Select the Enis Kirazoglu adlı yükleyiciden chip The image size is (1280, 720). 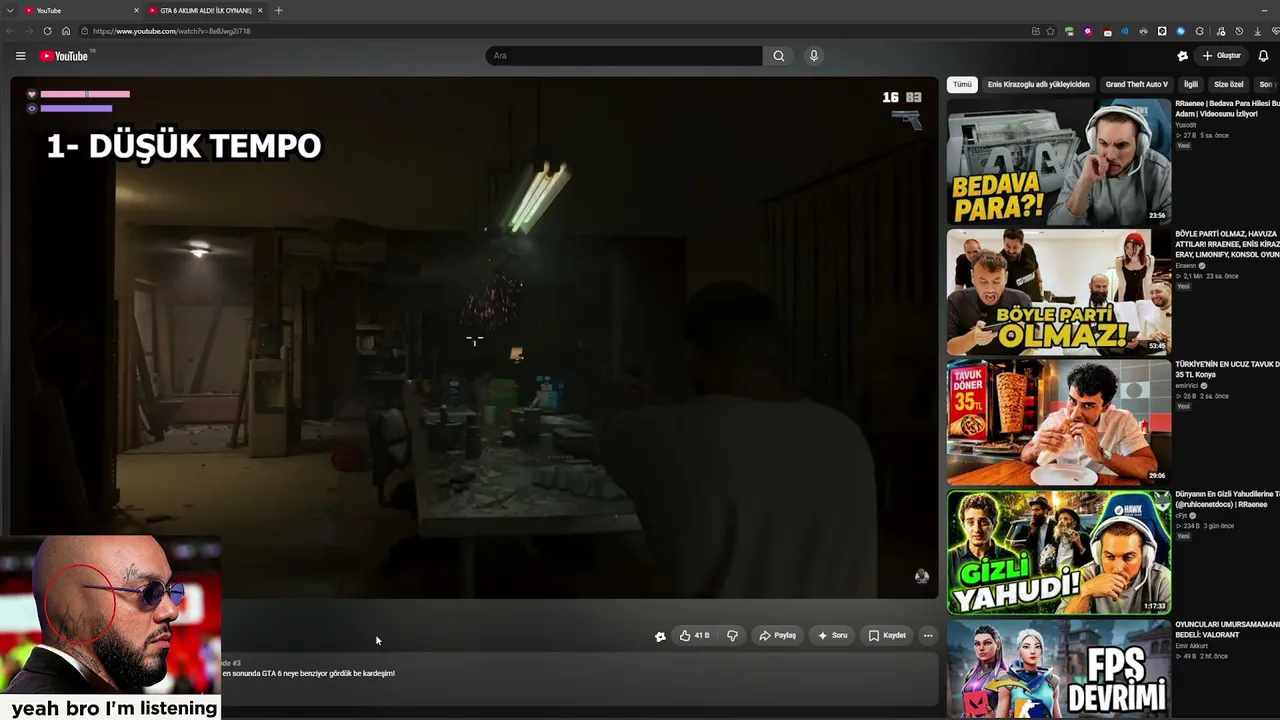click(x=1038, y=85)
